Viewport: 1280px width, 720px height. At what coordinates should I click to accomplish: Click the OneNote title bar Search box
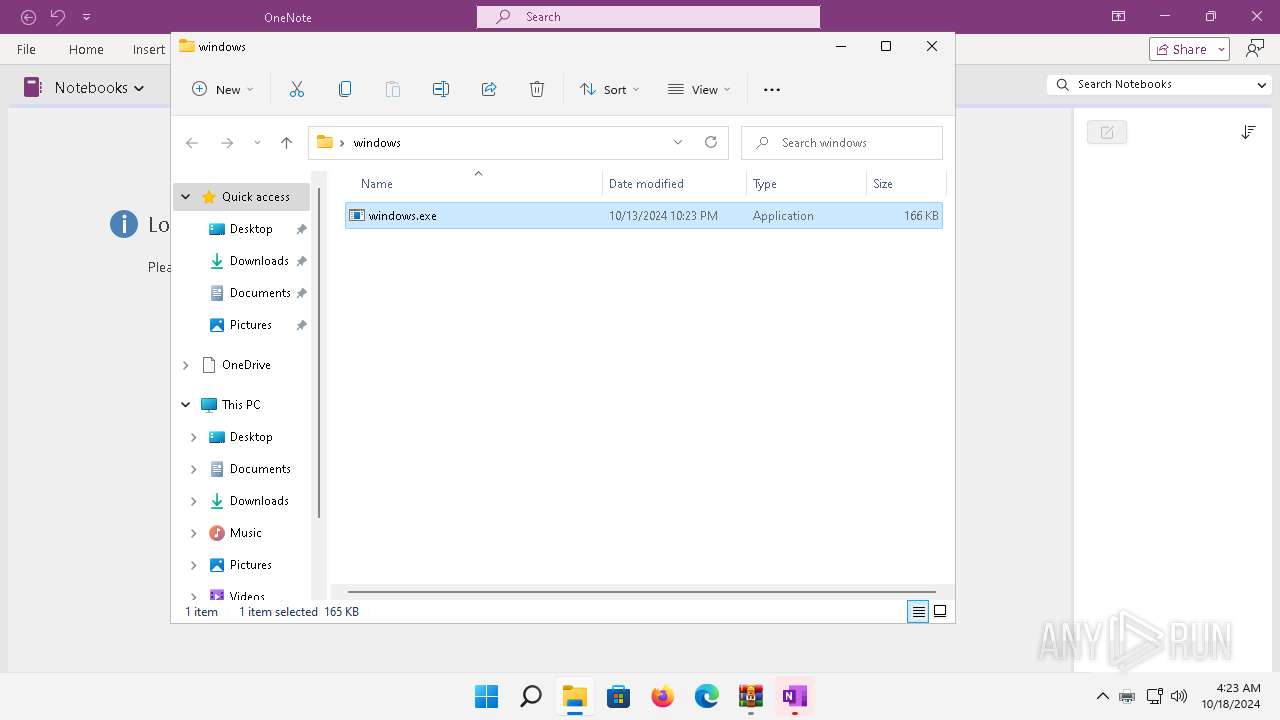pos(648,17)
